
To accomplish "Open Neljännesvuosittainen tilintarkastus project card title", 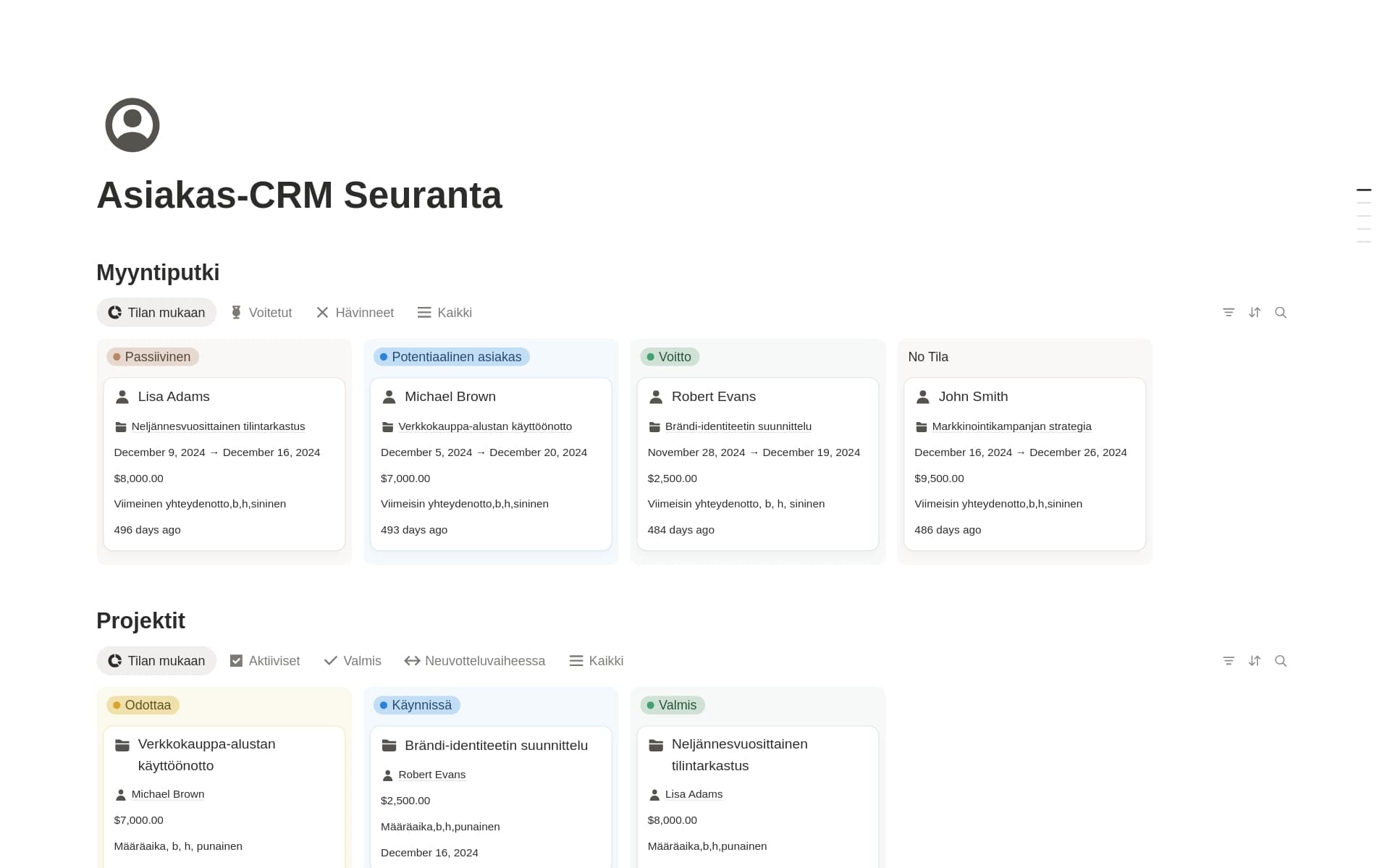I will pyautogui.click(x=740, y=755).
